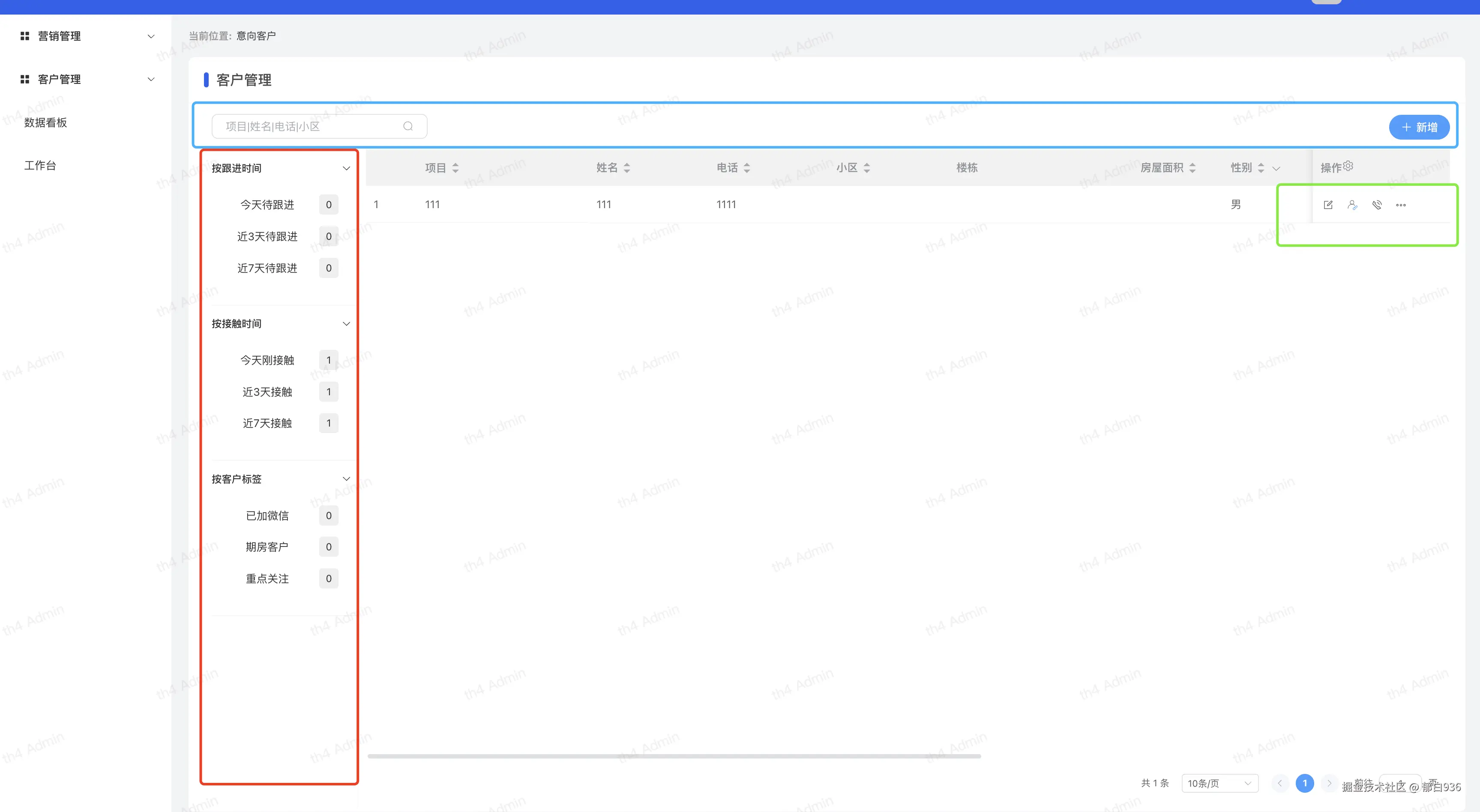
Task: Sort the table by 项目 column
Action: (x=455, y=168)
